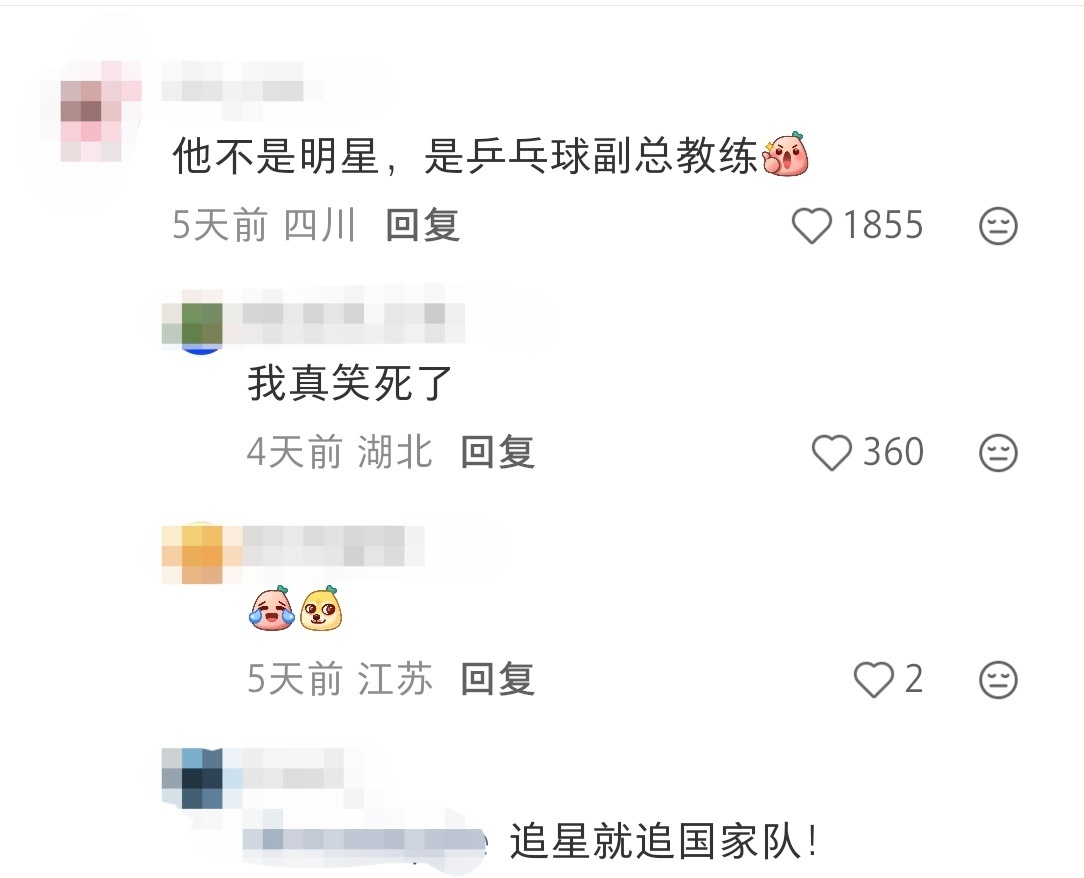Open the green avatar of 湖北 replier
1084x878 pixels.
[x=192, y=324]
